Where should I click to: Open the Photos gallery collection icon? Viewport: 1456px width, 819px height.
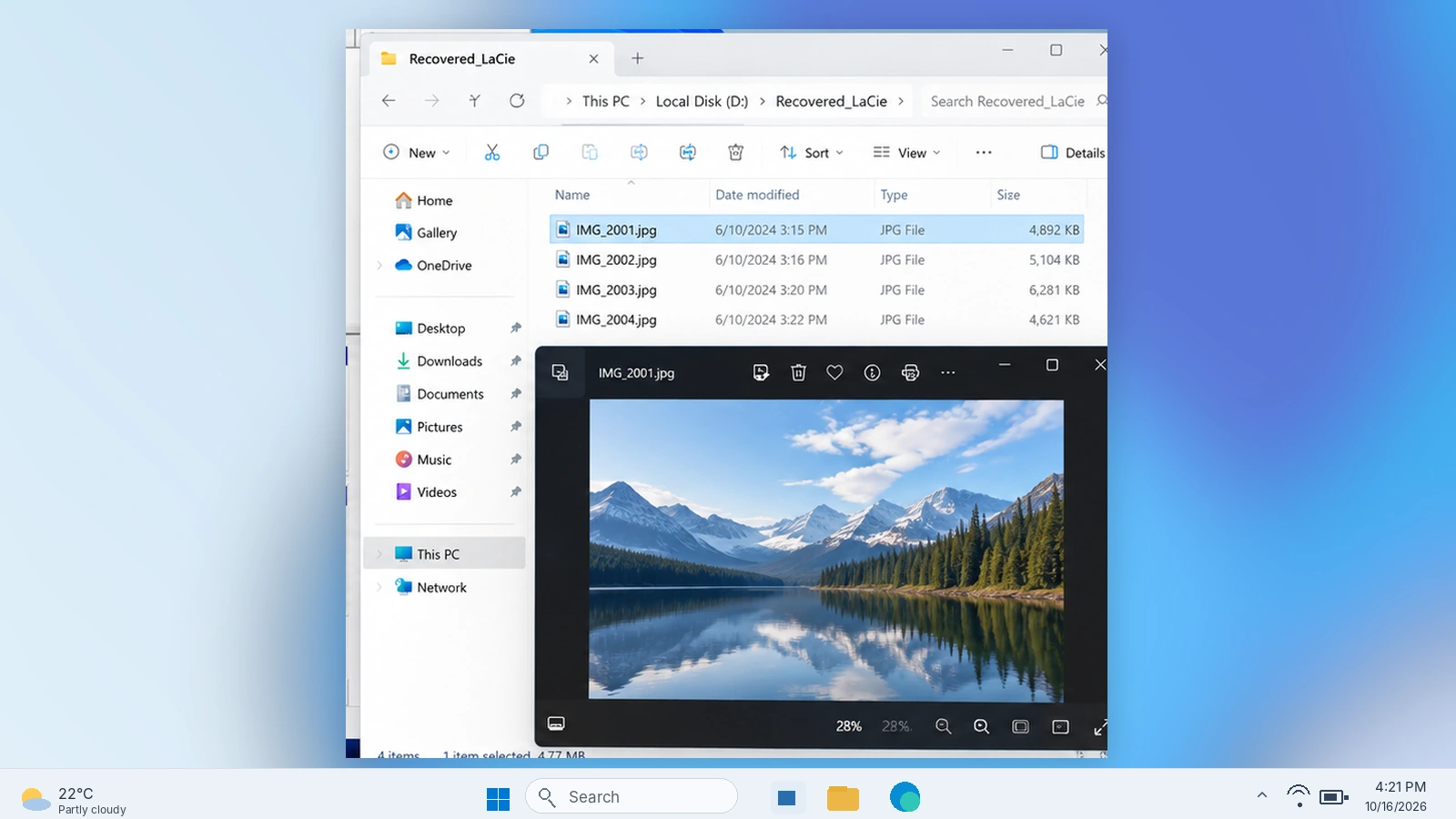[561, 372]
